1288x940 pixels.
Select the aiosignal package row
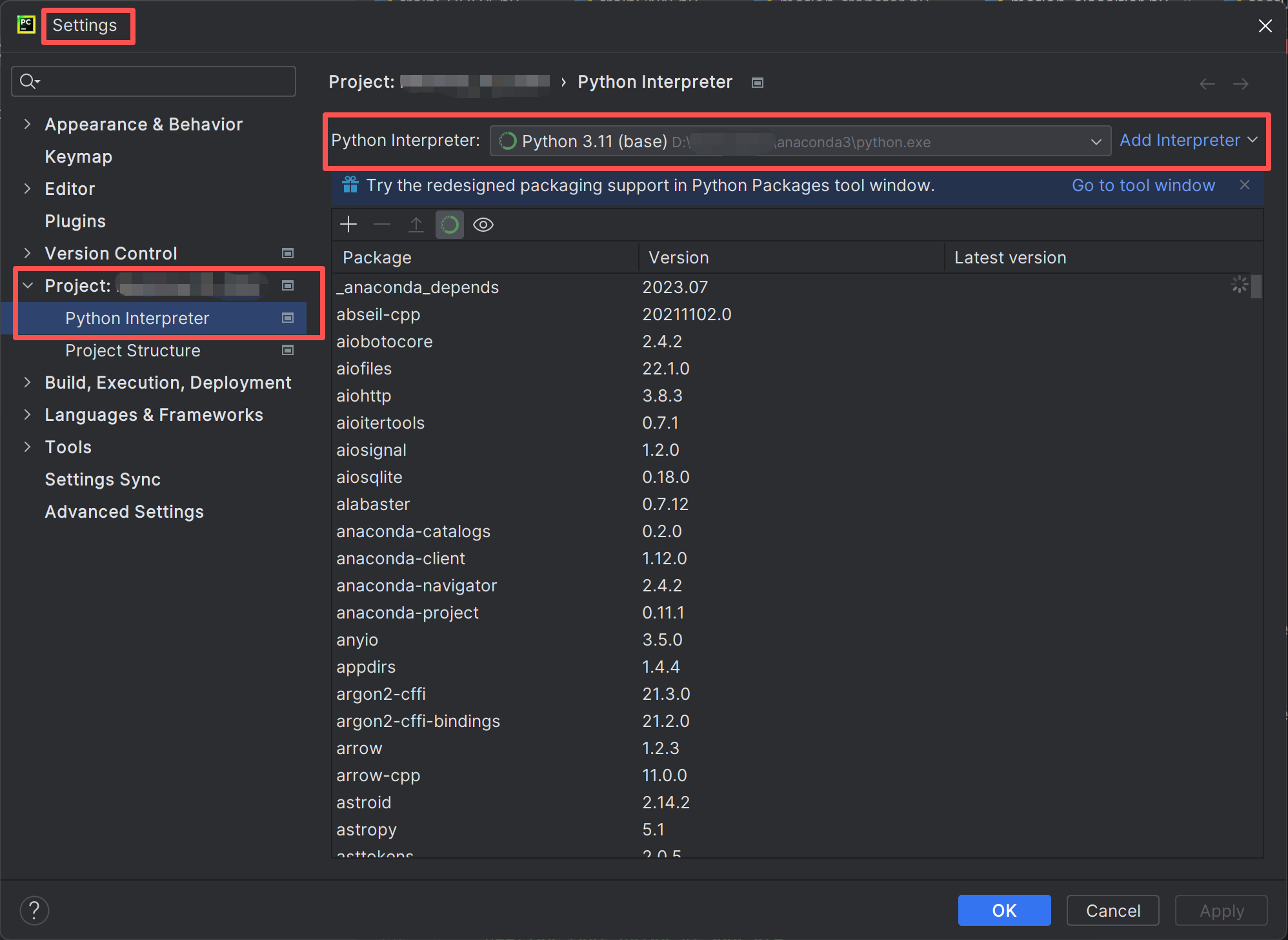tap(792, 450)
